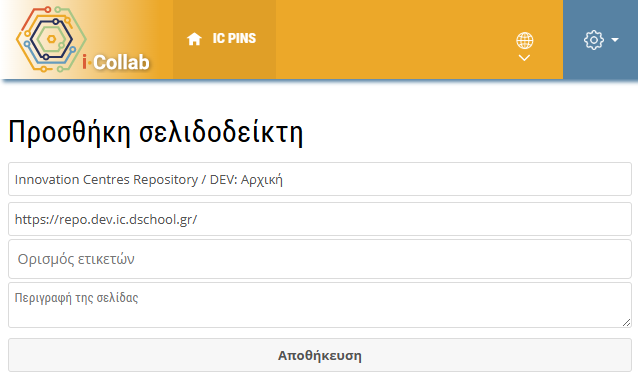Expand the chevron under the globe icon
The width and height of the screenshot is (638, 380).
524,58
